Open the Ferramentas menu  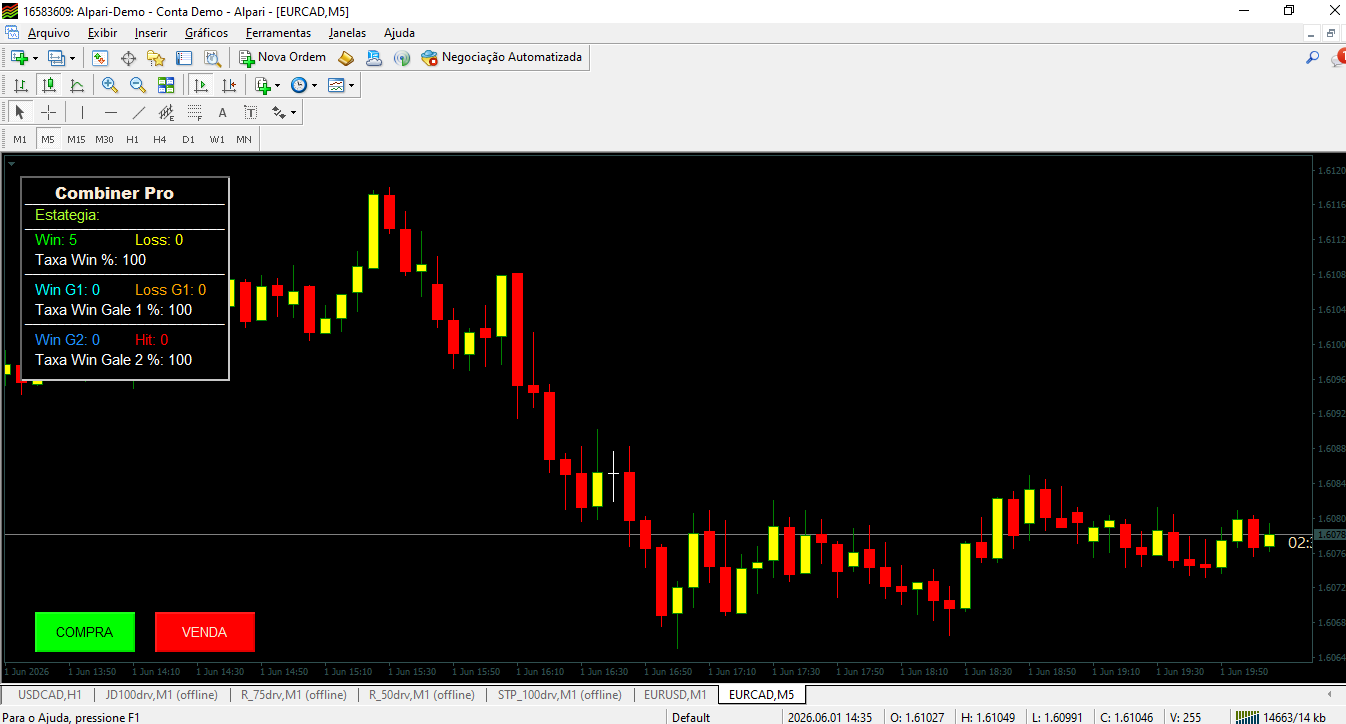click(x=278, y=33)
